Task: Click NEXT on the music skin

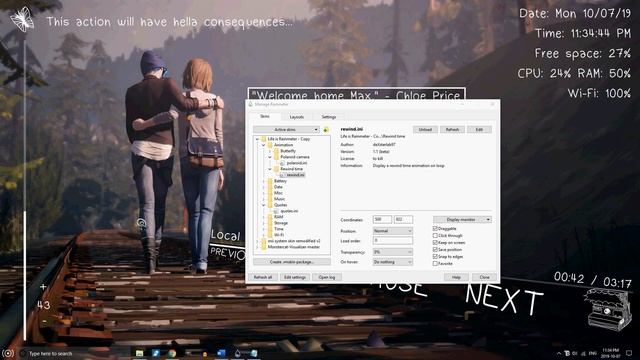Action: click(504, 300)
